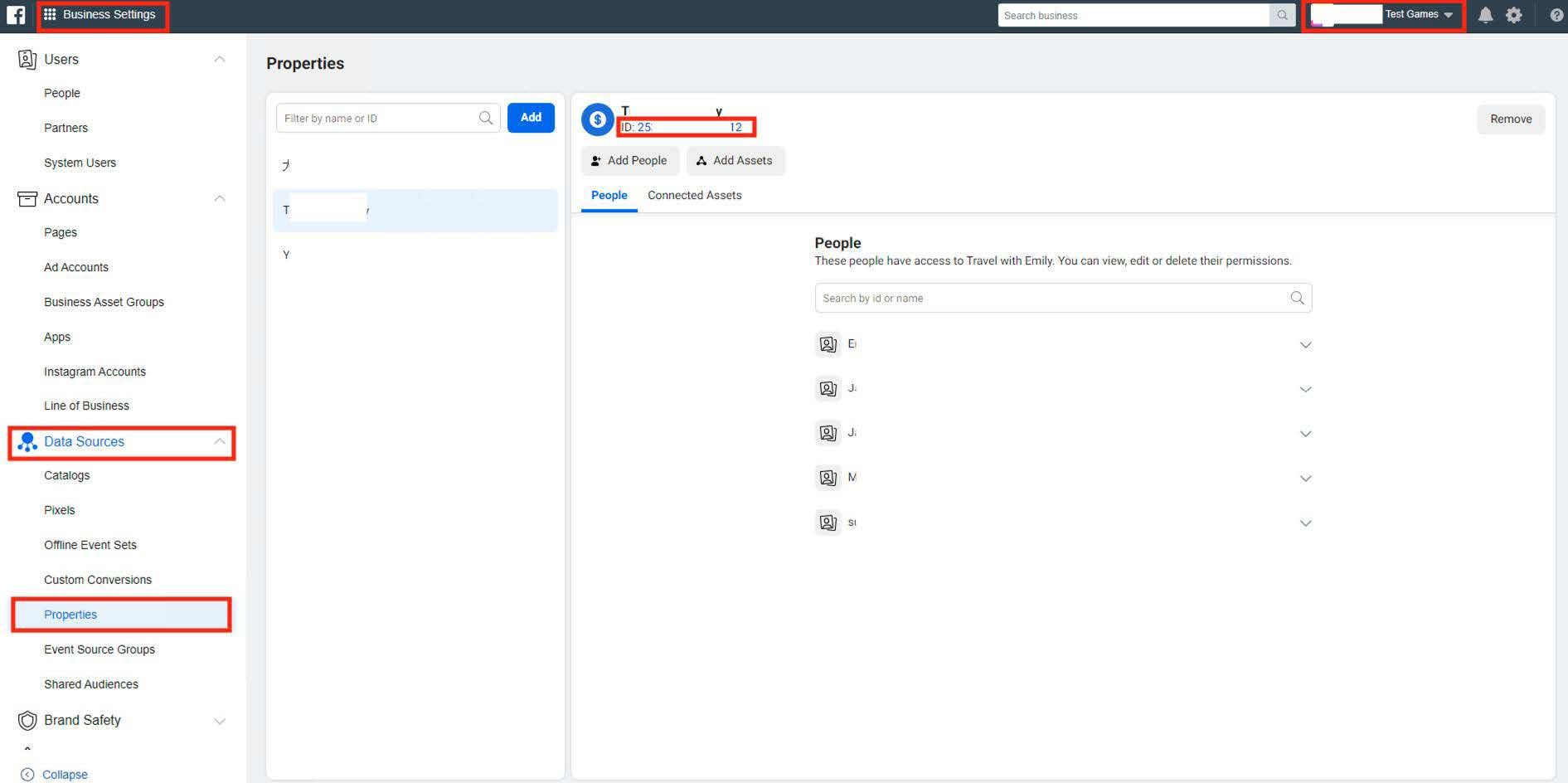Click the blue Add button

click(x=530, y=118)
